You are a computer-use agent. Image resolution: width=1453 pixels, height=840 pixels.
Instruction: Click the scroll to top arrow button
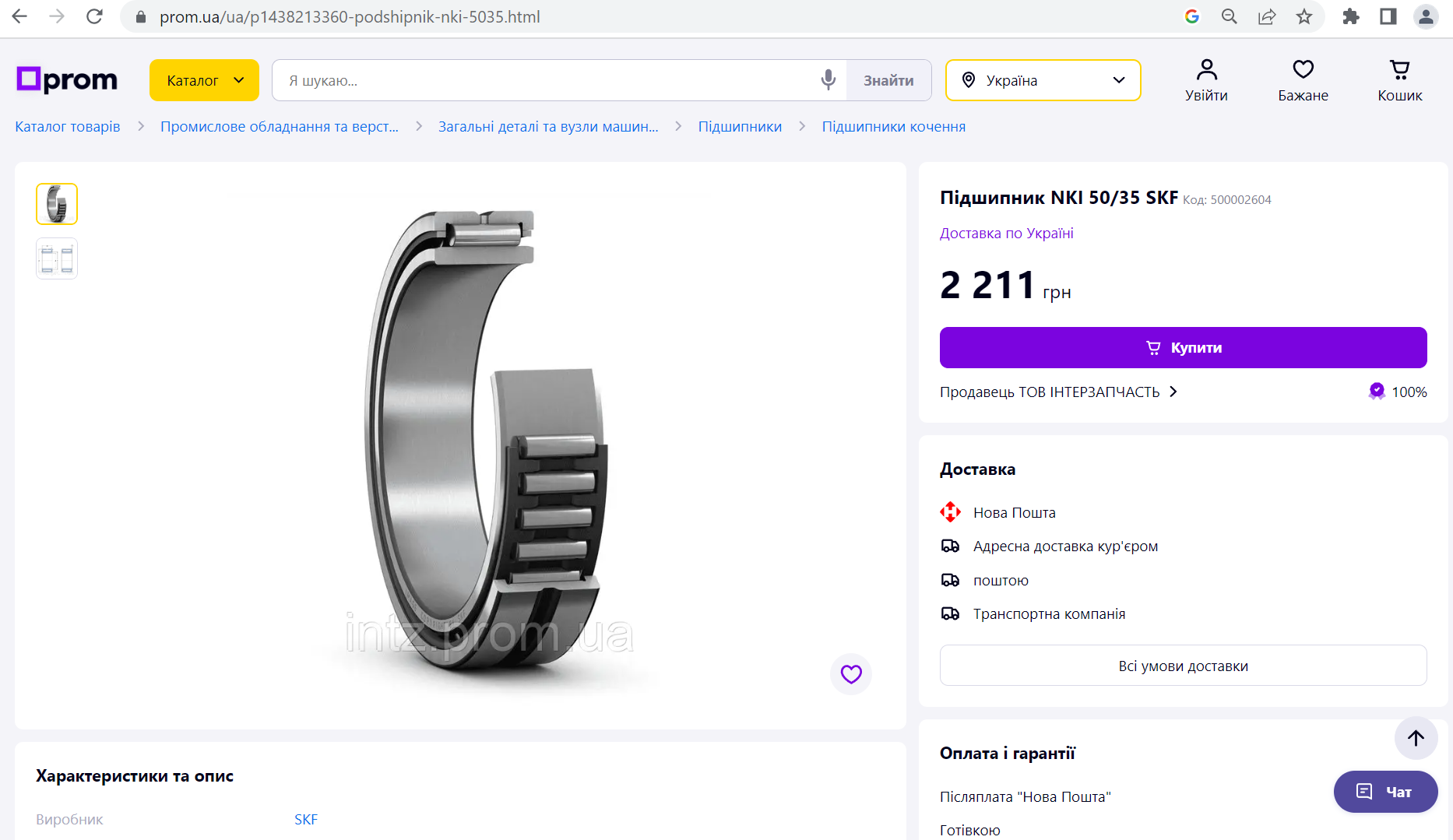pyautogui.click(x=1416, y=738)
